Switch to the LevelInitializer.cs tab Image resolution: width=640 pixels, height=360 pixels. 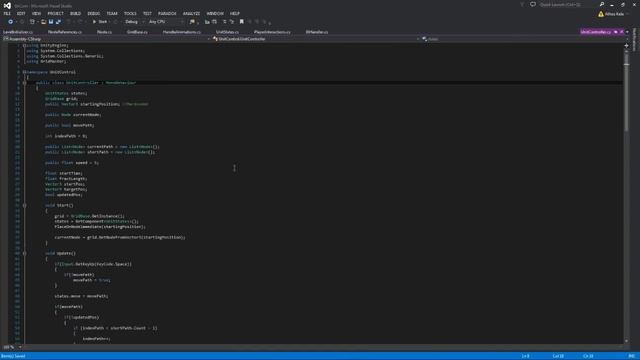click(18, 32)
